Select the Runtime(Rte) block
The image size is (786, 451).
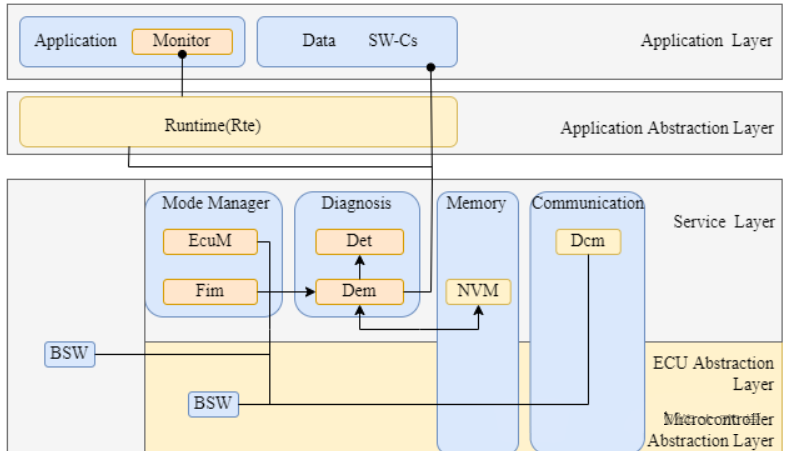click(x=238, y=125)
